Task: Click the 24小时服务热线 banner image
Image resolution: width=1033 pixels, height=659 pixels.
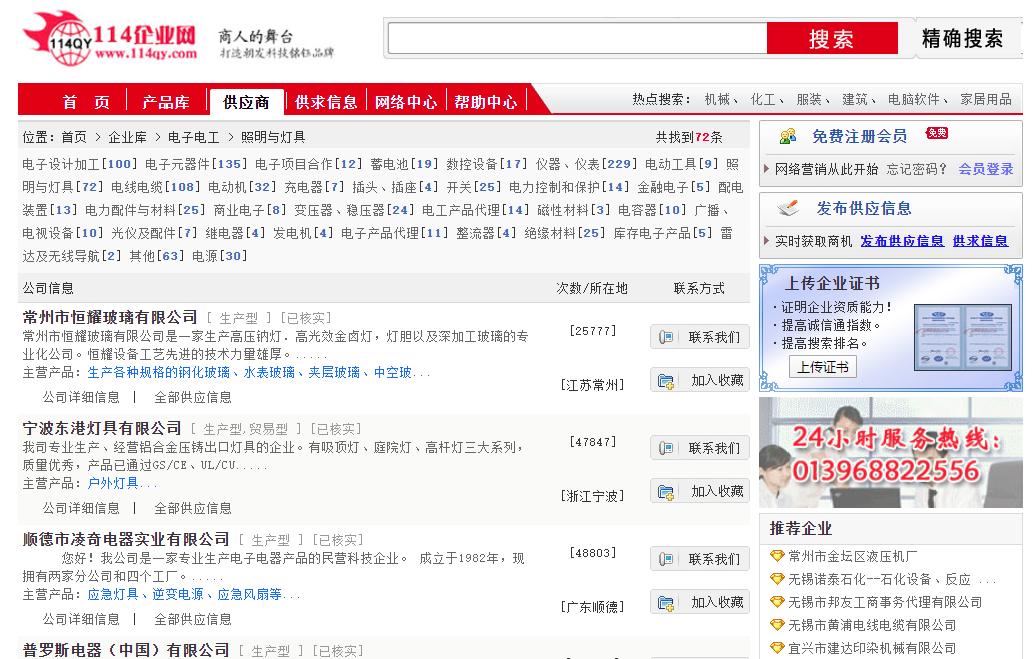Action: [x=888, y=451]
